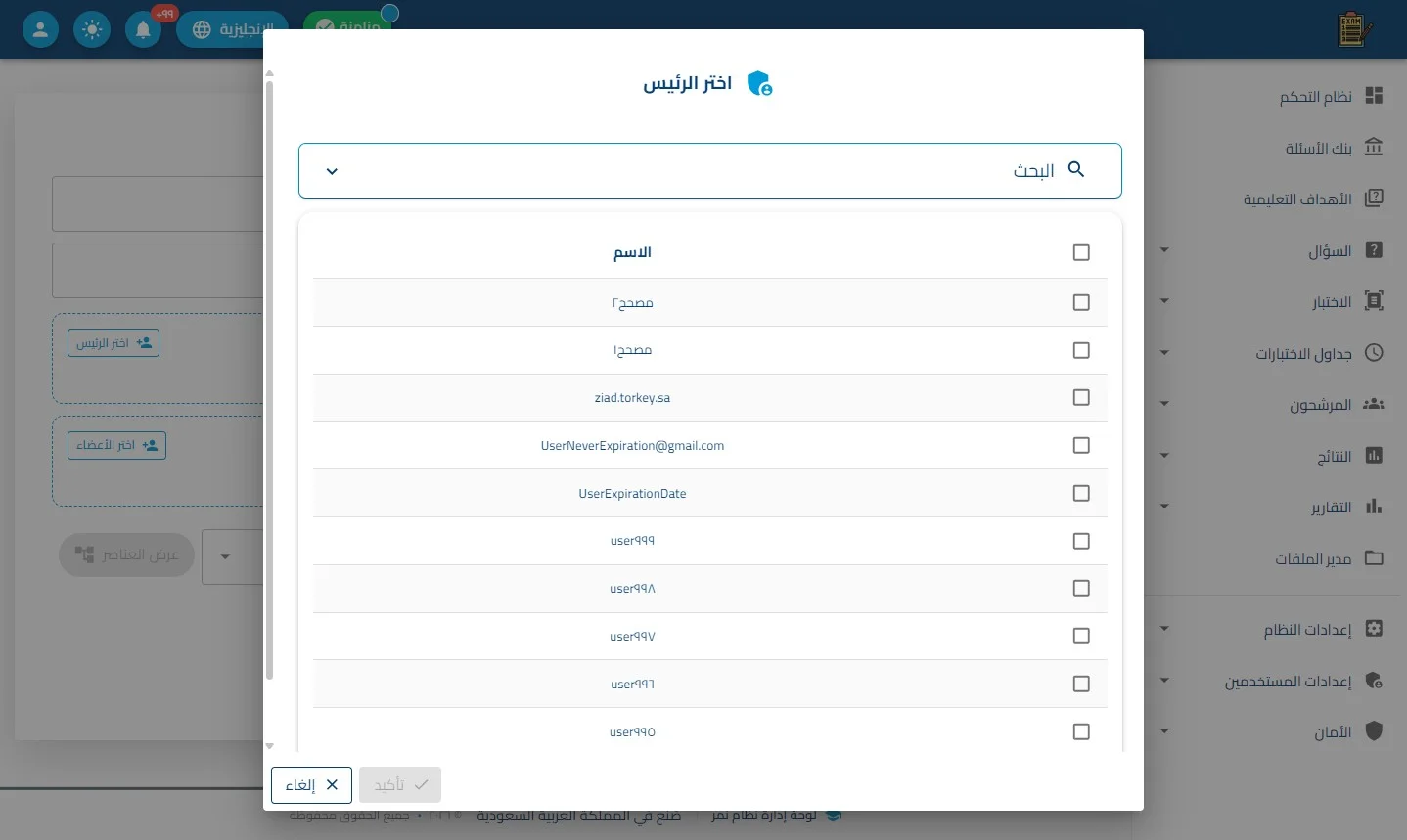This screenshot has width=1407, height=840.
Task: Click inside the البحث search field
Action: [x=710, y=171]
